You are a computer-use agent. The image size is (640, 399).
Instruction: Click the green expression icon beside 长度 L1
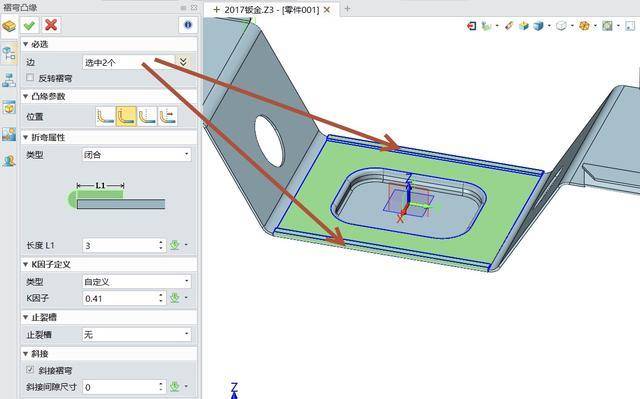pos(175,245)
